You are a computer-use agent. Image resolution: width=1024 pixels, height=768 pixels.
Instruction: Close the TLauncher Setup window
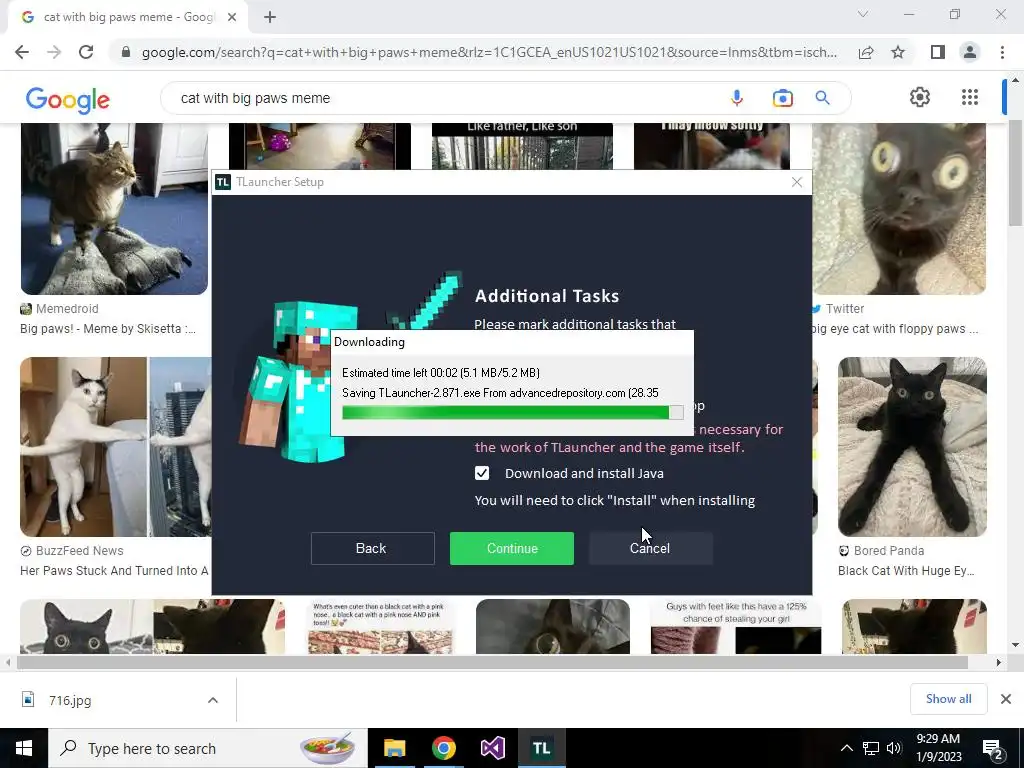coord(797,182)
